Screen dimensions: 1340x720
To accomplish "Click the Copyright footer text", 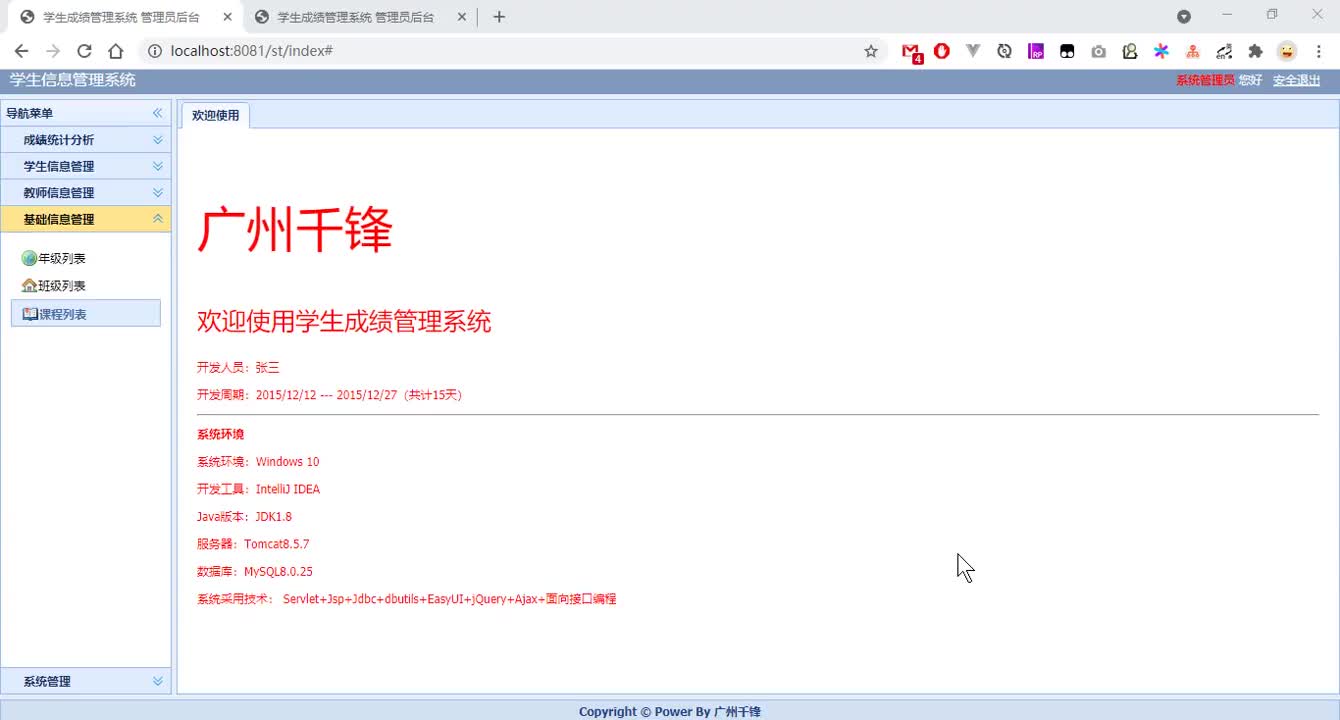I will coord(670,712).
